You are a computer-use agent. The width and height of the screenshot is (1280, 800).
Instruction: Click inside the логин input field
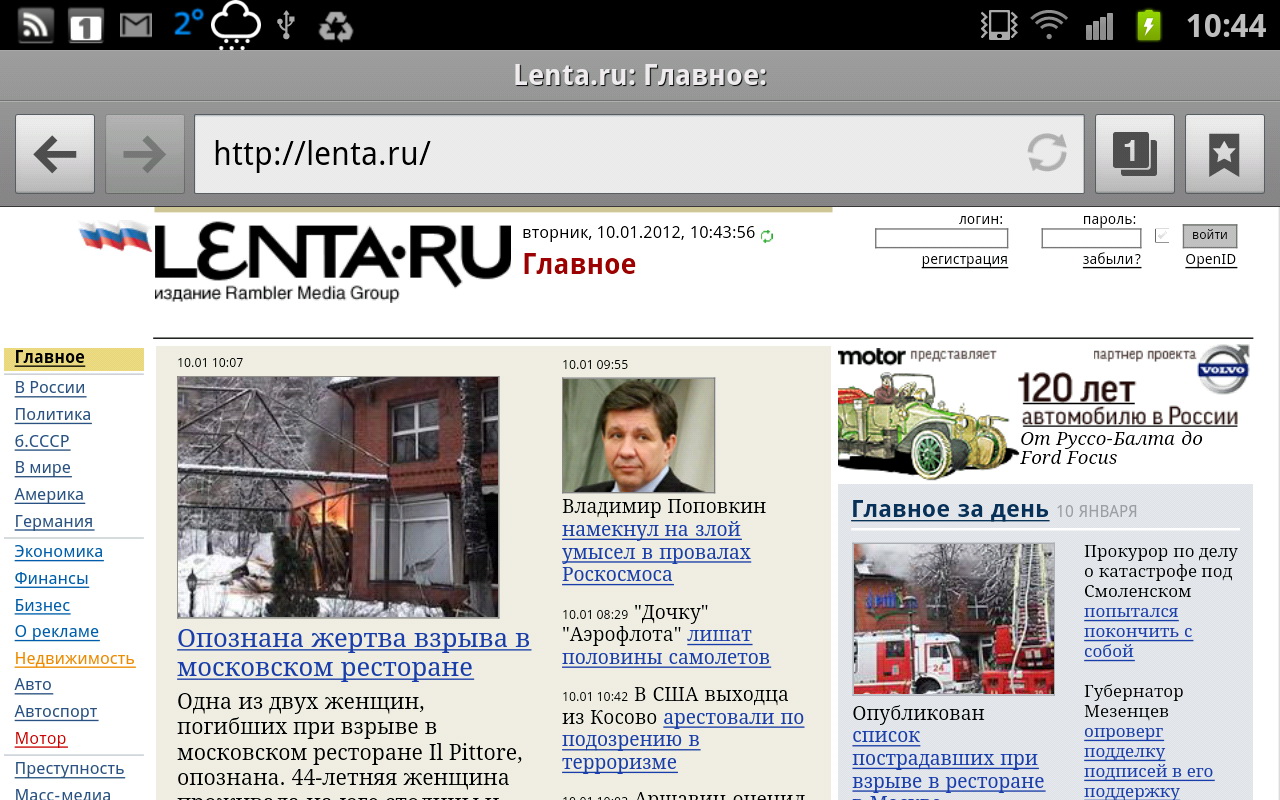[x=941, y=238]
